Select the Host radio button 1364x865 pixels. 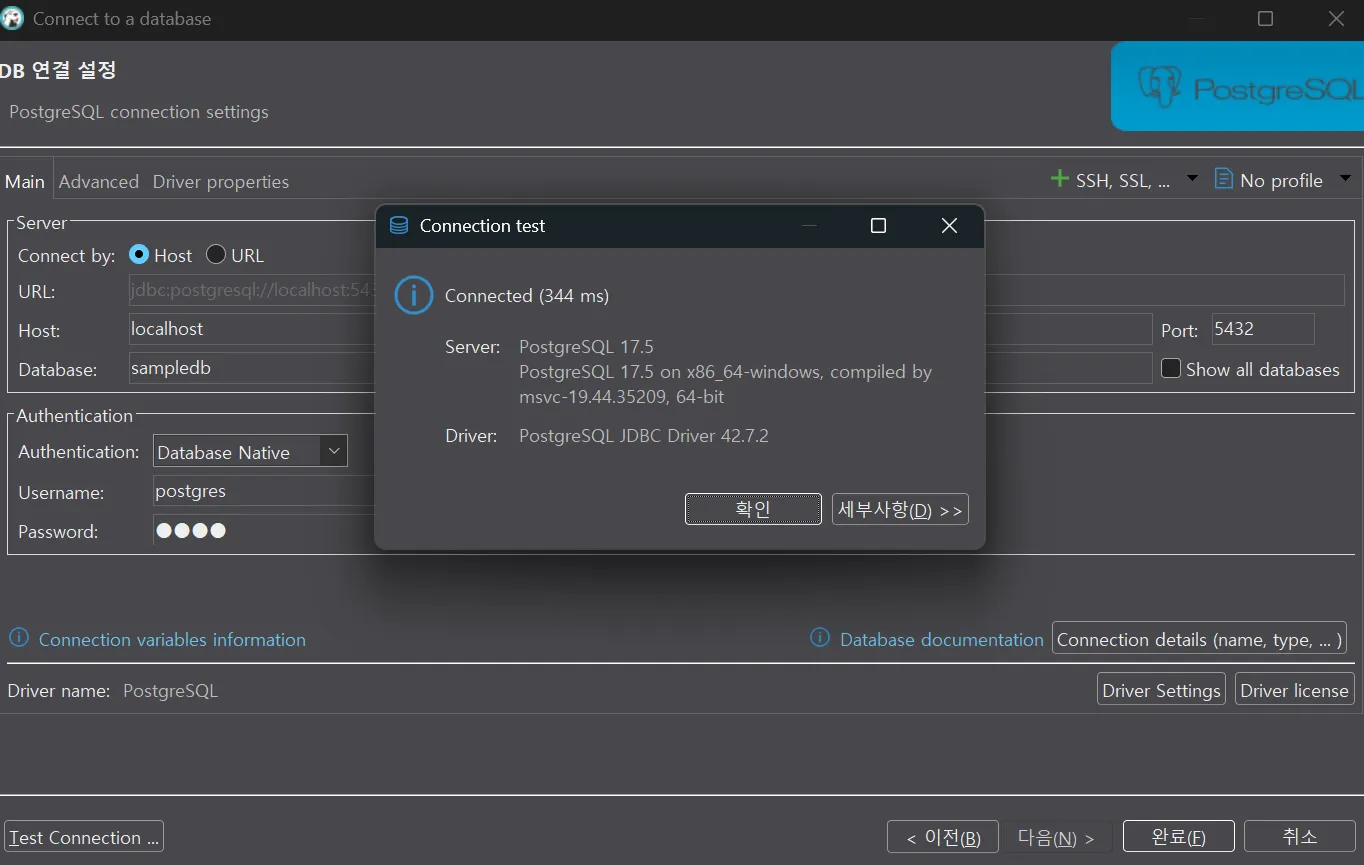pyautogui.click(x=139, y=255)
